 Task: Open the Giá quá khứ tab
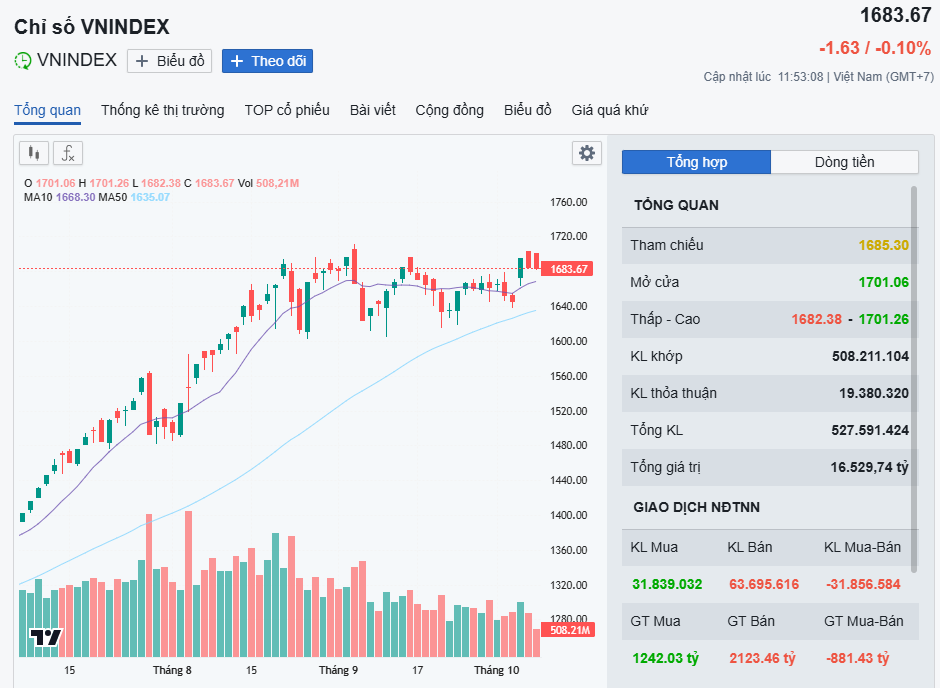[610, 110]
